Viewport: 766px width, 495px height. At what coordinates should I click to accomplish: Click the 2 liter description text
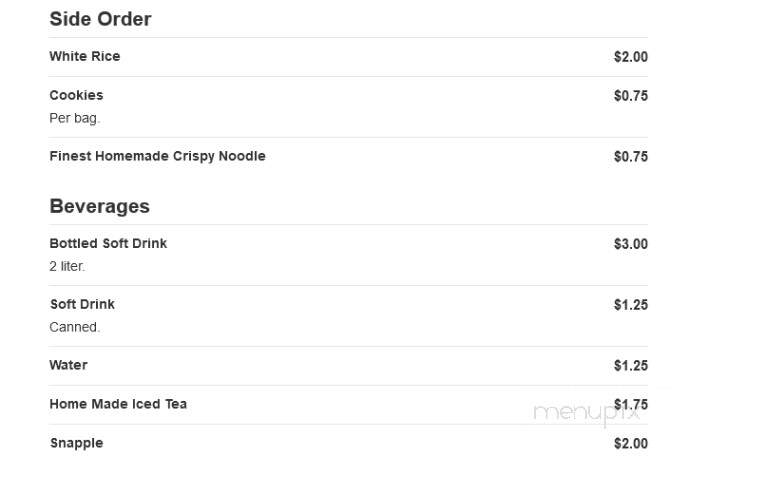(67, 266)
